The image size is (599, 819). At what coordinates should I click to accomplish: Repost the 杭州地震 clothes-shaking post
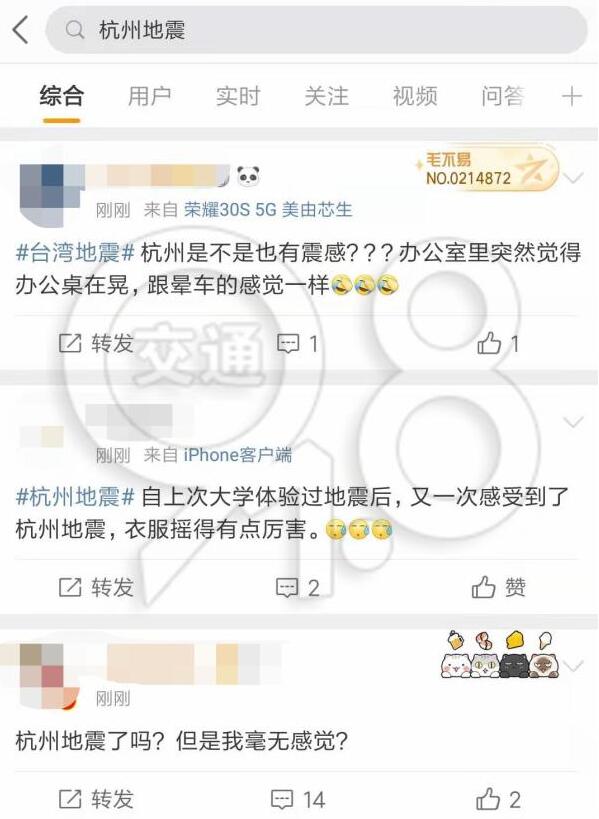(96, 587)
